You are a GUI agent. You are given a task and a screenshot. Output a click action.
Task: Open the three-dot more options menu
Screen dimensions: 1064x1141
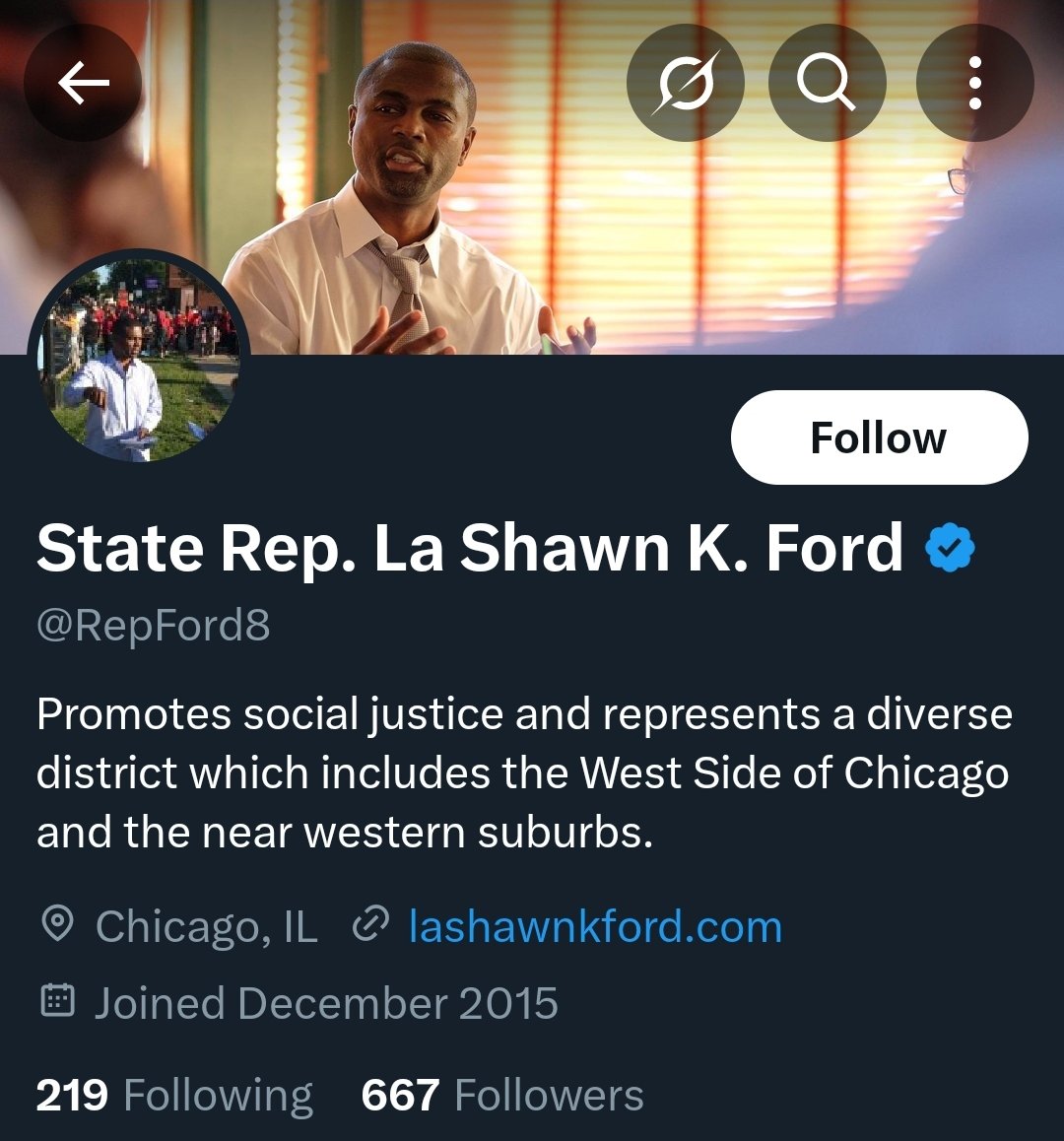click(x=974, y=85)
